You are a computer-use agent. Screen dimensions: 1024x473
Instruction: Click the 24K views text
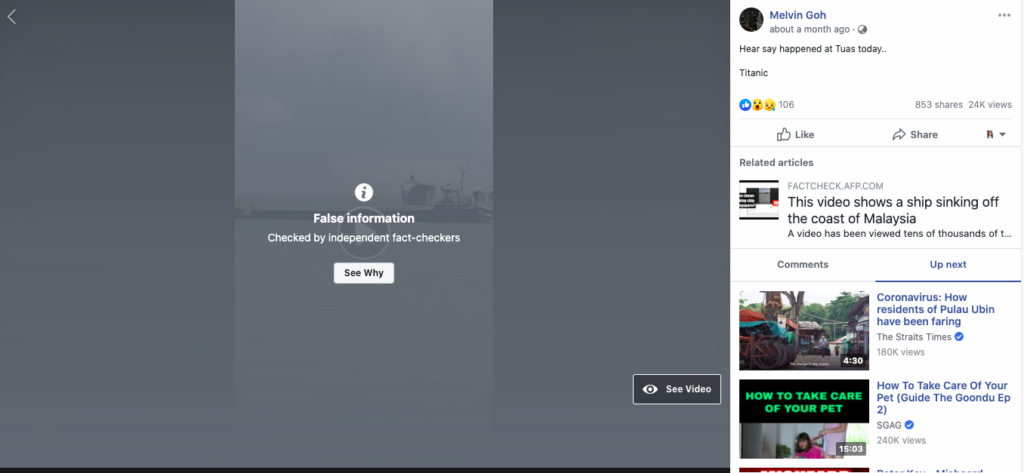pos(990,105)
